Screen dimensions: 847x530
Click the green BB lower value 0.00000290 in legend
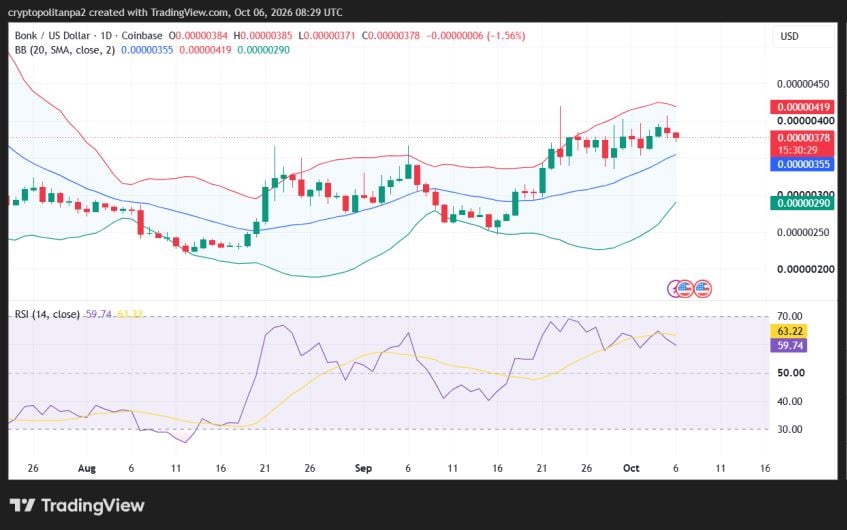pyautogui.click(x=264, y=50)
